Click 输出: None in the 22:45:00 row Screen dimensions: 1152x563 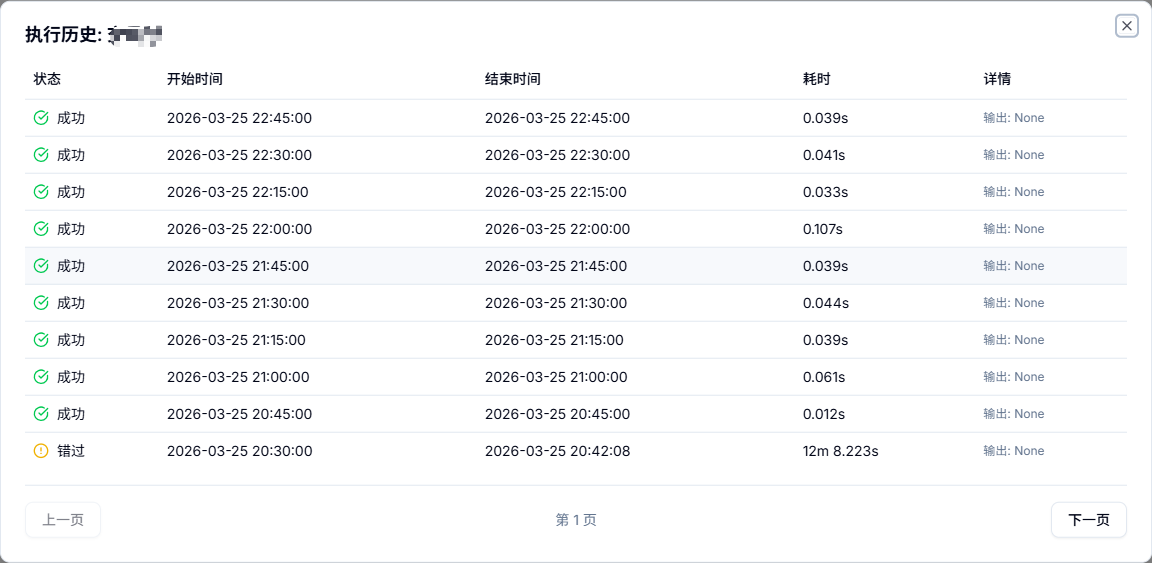pyautogui.click(x=1014, y=118)
